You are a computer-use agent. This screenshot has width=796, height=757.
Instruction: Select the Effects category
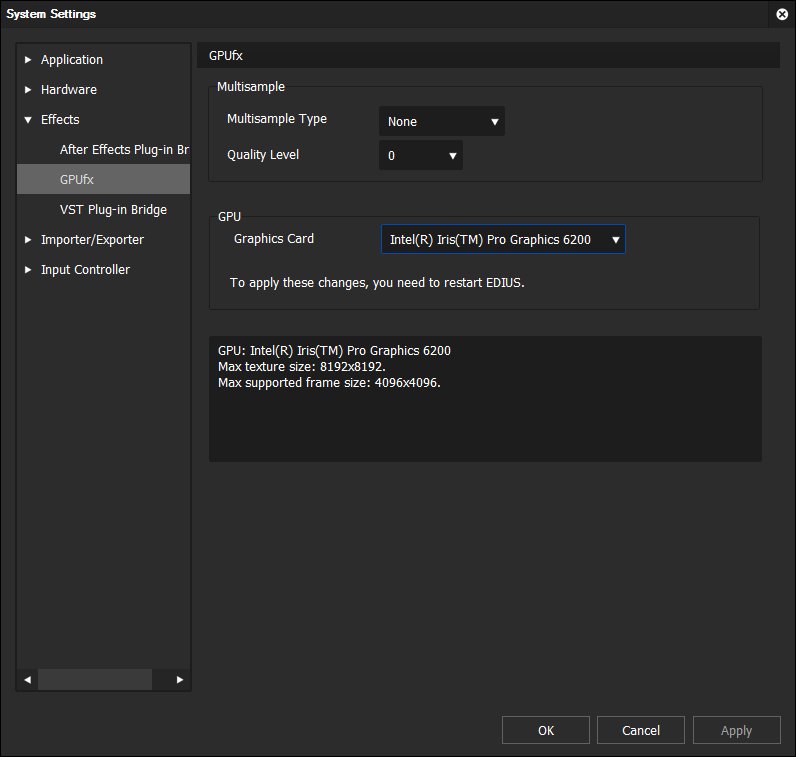tap(60, 120)
